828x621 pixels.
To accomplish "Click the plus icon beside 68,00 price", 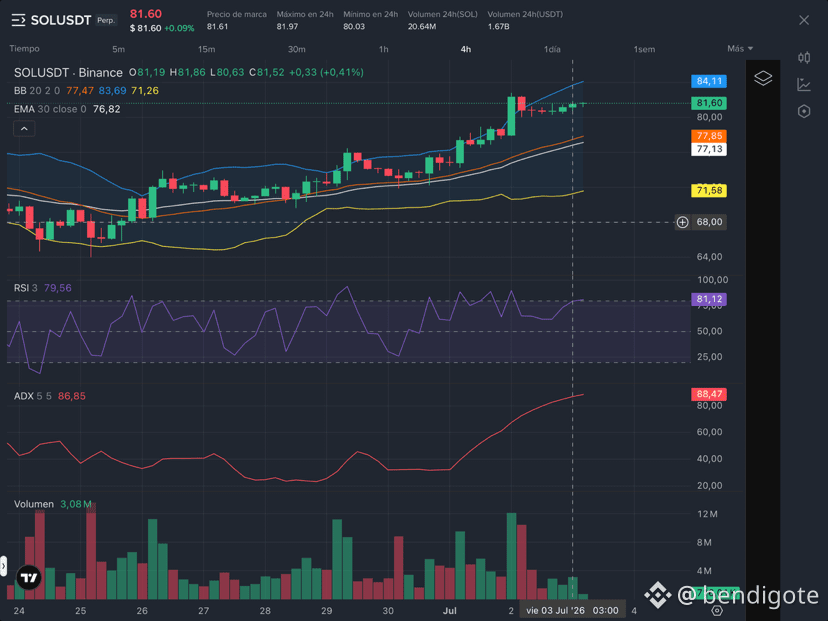I will coord(682,222).
